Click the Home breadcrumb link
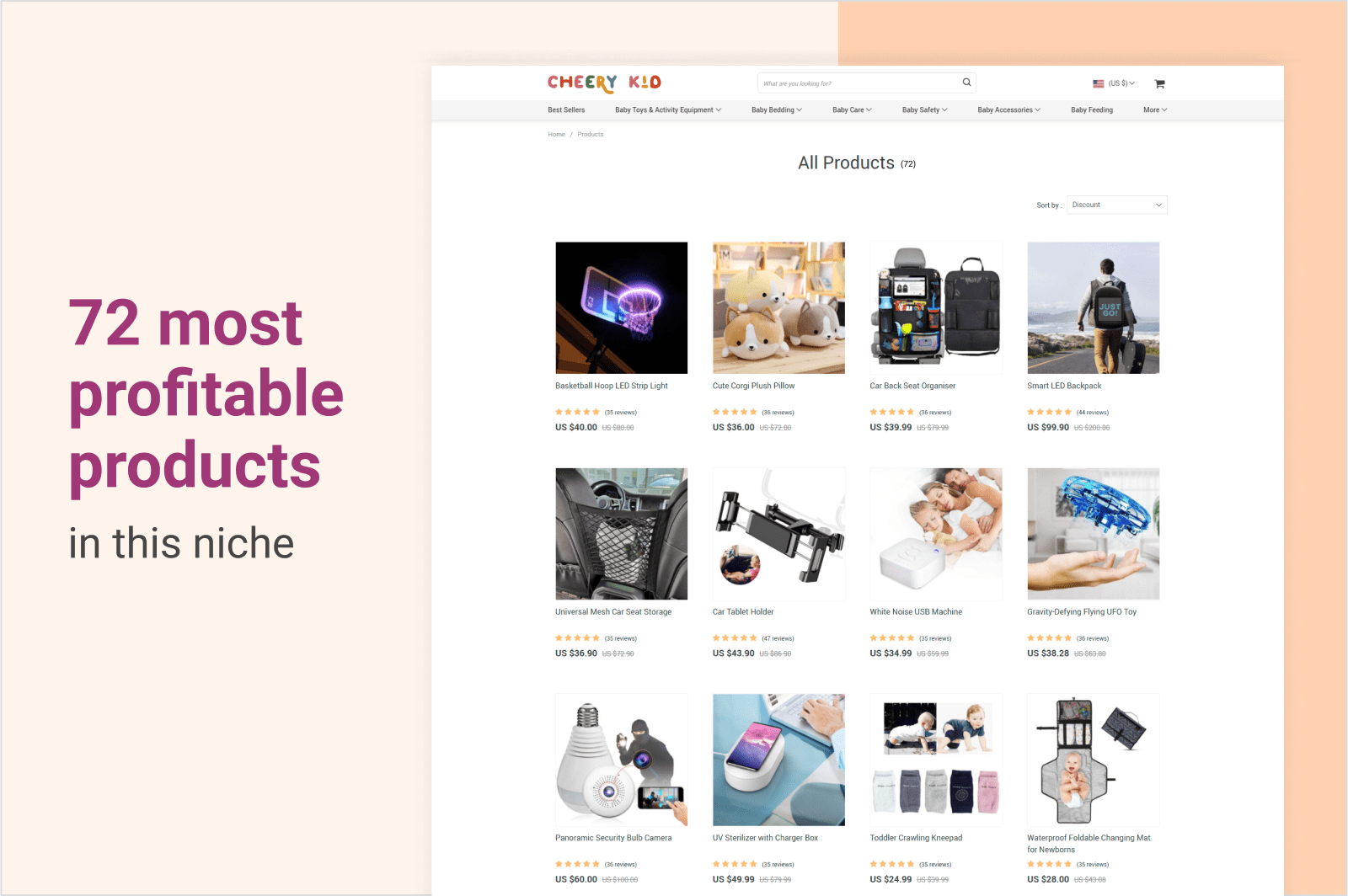The width and height of the screenshot is (1348, 896). point(556,135)
